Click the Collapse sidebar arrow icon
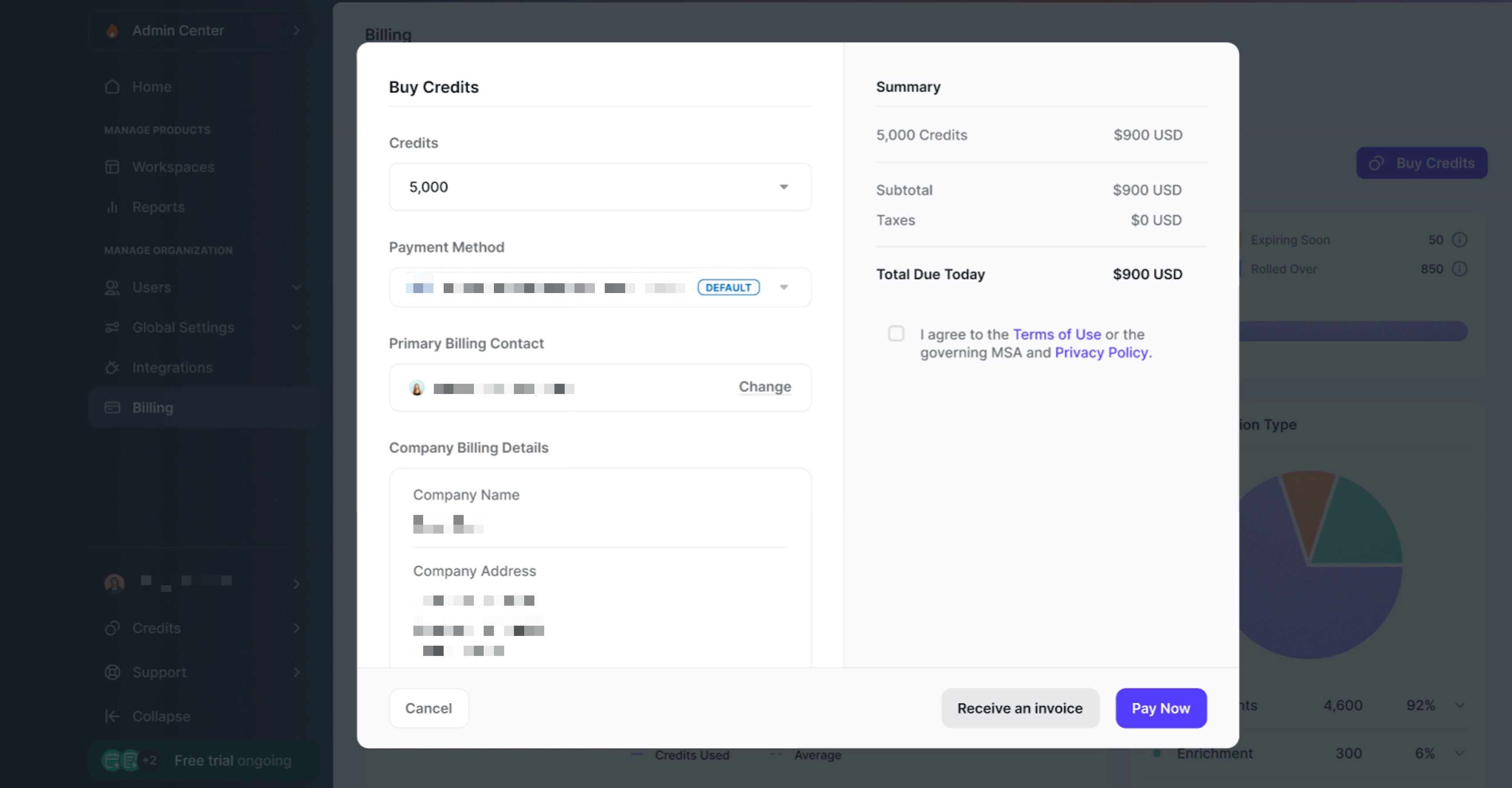Viewport: 1512px width, 788px height. pyautogui.click(x=112, y=716)
